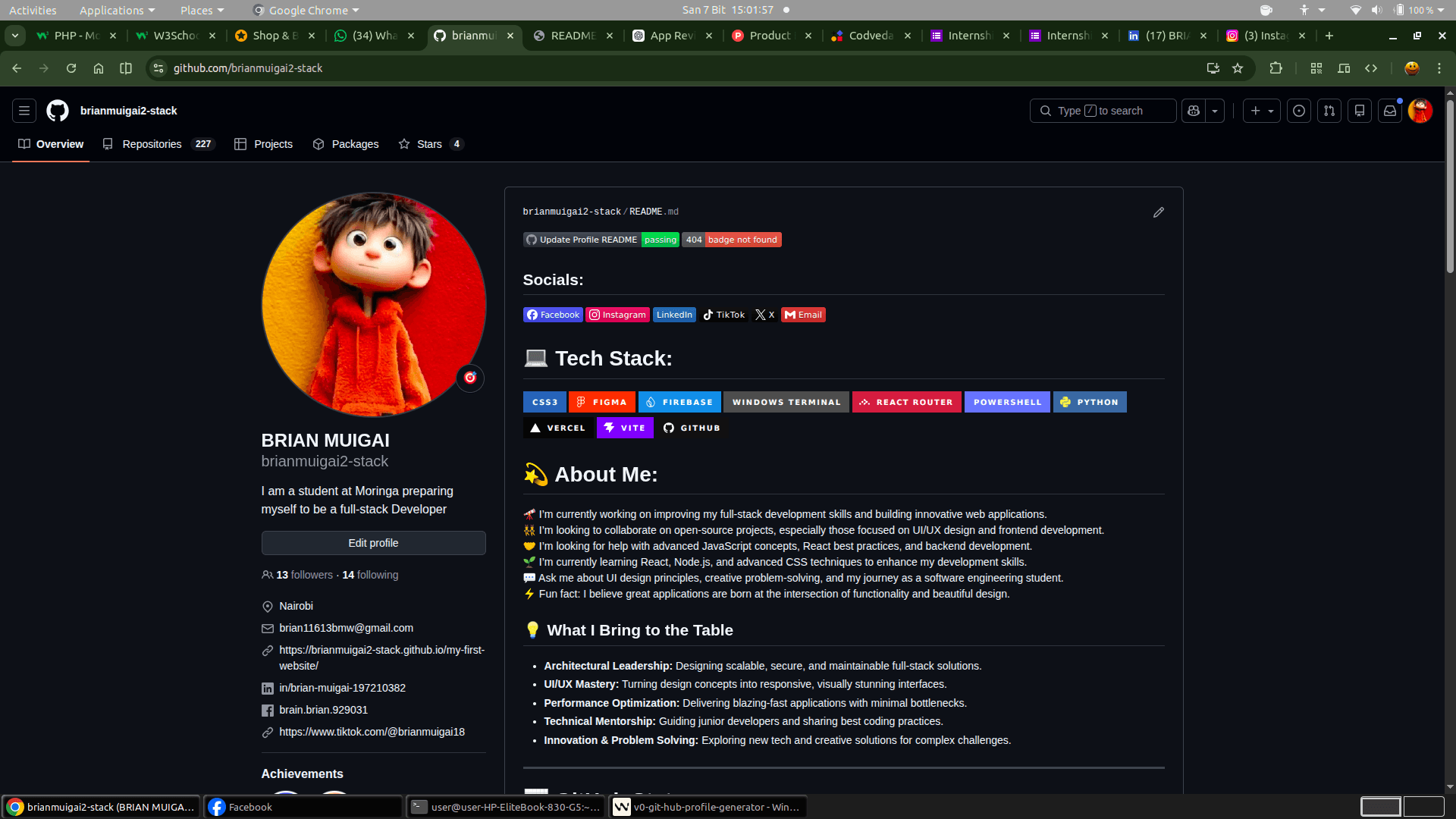1456x819 pixels.
Task: Click the pencil icon to edit README.md
Action: [x=1158, y=212]
